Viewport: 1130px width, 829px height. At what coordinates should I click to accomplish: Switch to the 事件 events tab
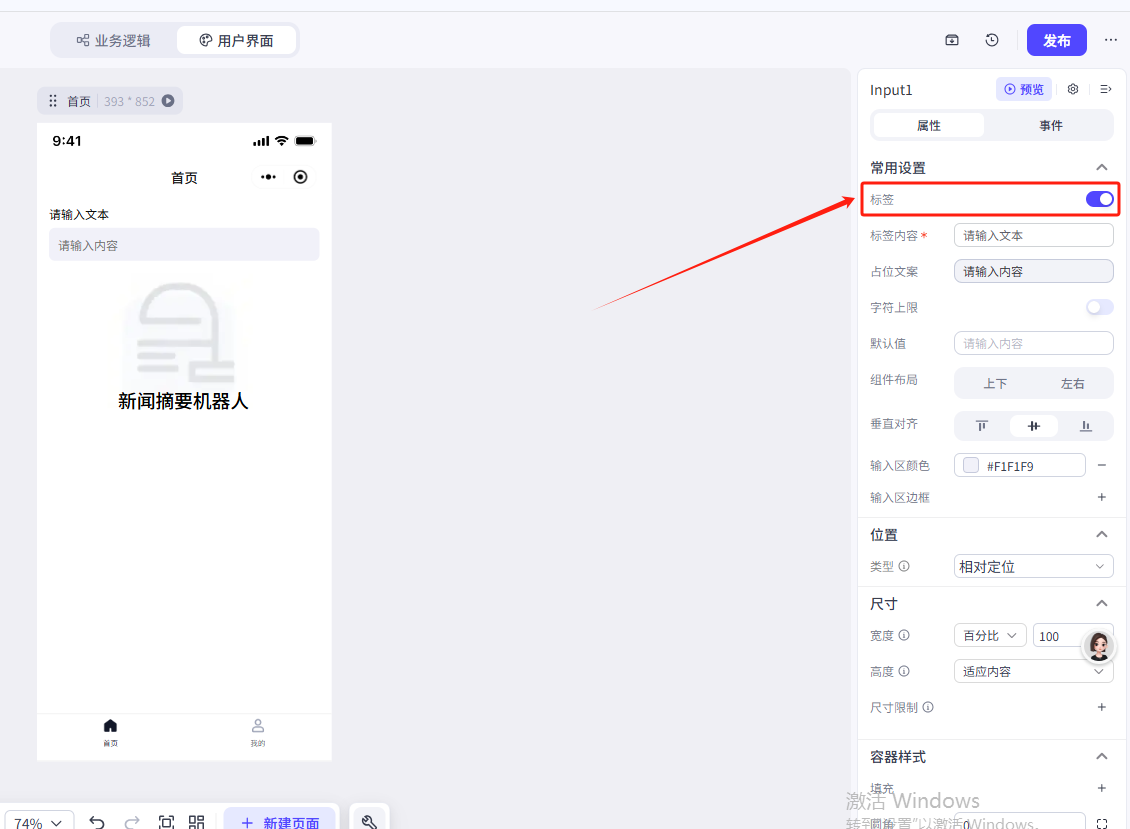click(x=1050, y=126)
